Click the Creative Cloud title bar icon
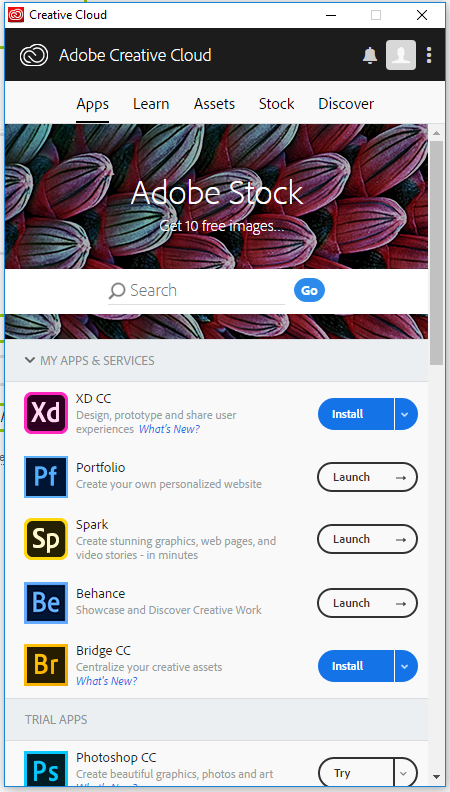 pos(16,15)
